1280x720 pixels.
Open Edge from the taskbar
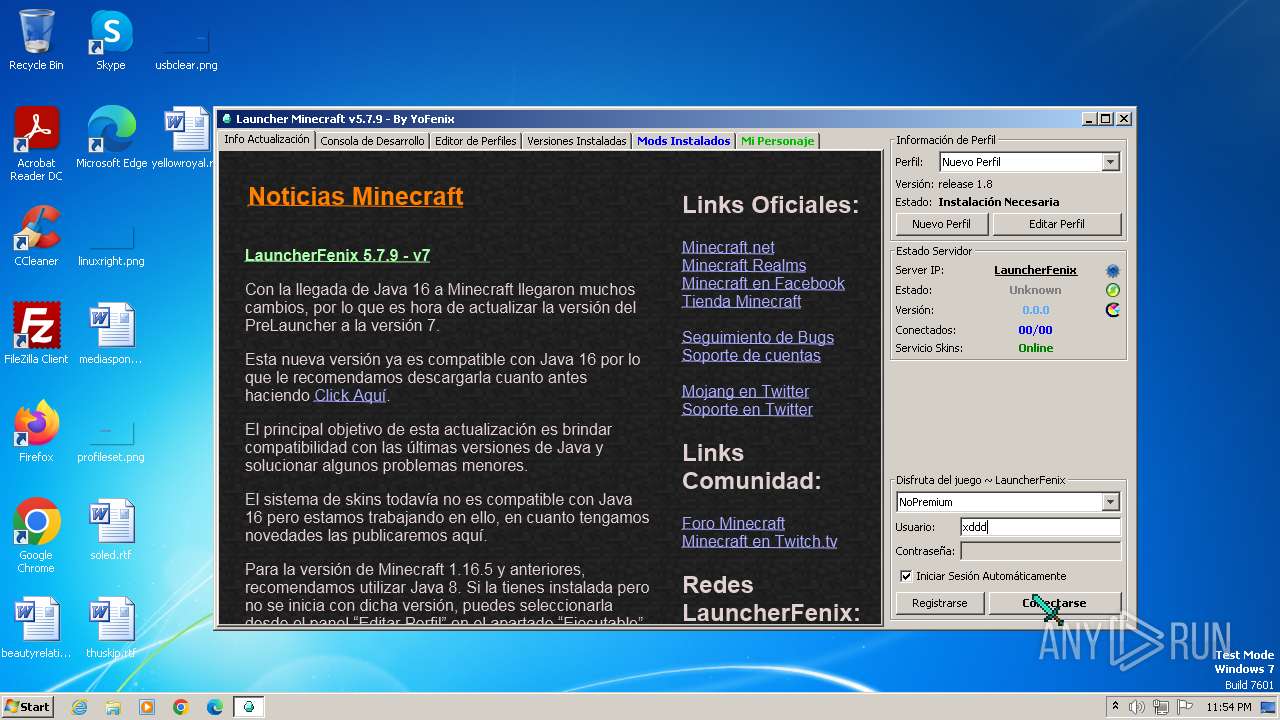click(x=215, y=707)
